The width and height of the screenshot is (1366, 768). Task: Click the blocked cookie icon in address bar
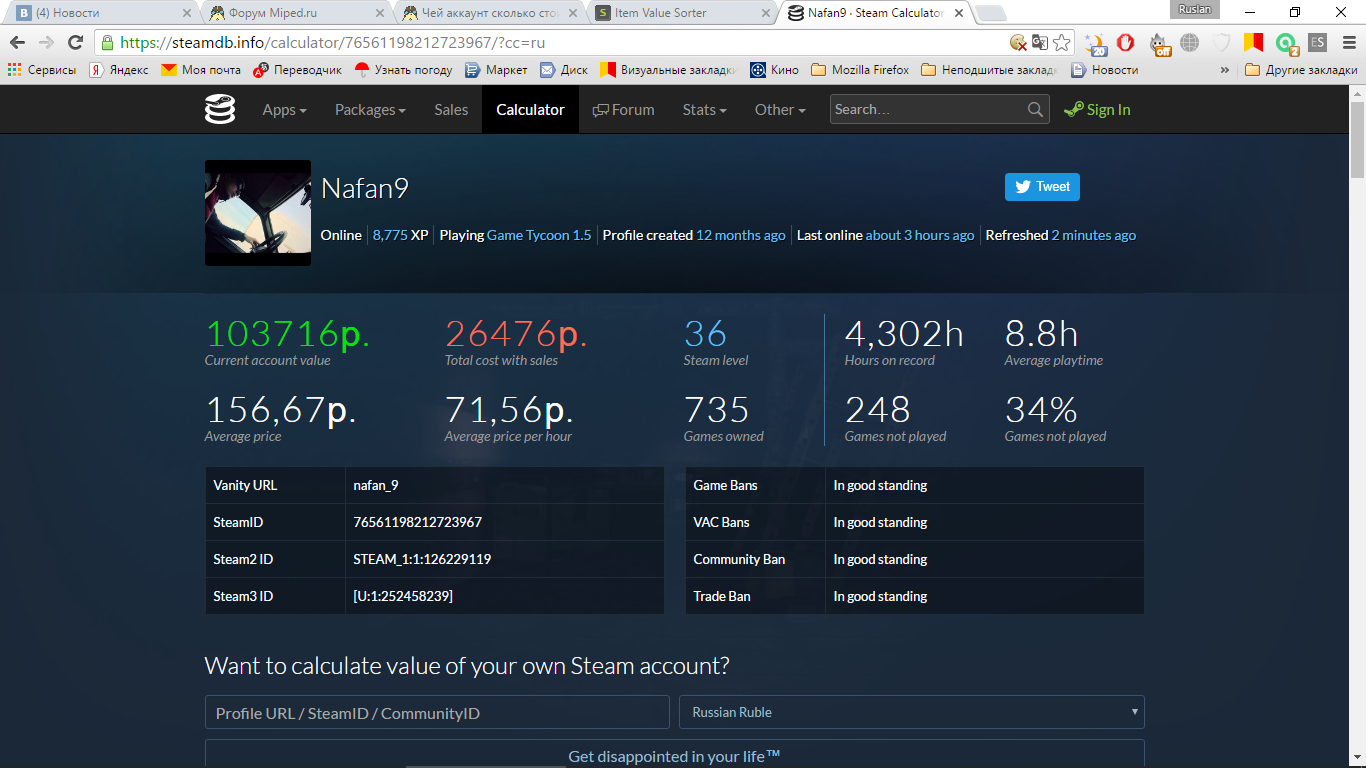tap(1018, 42)
